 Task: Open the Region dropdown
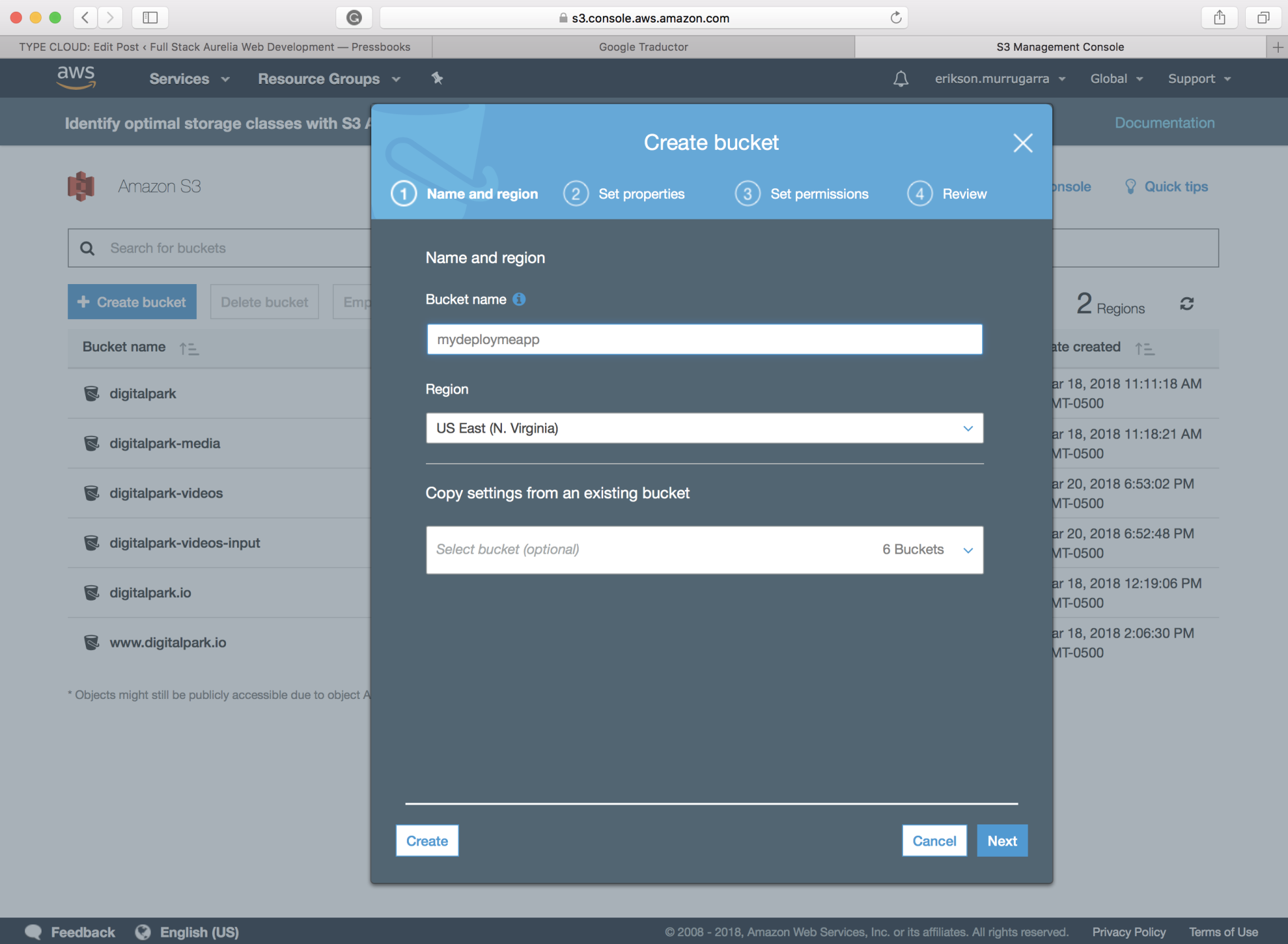pyautogui.click(x=704, y=428)
